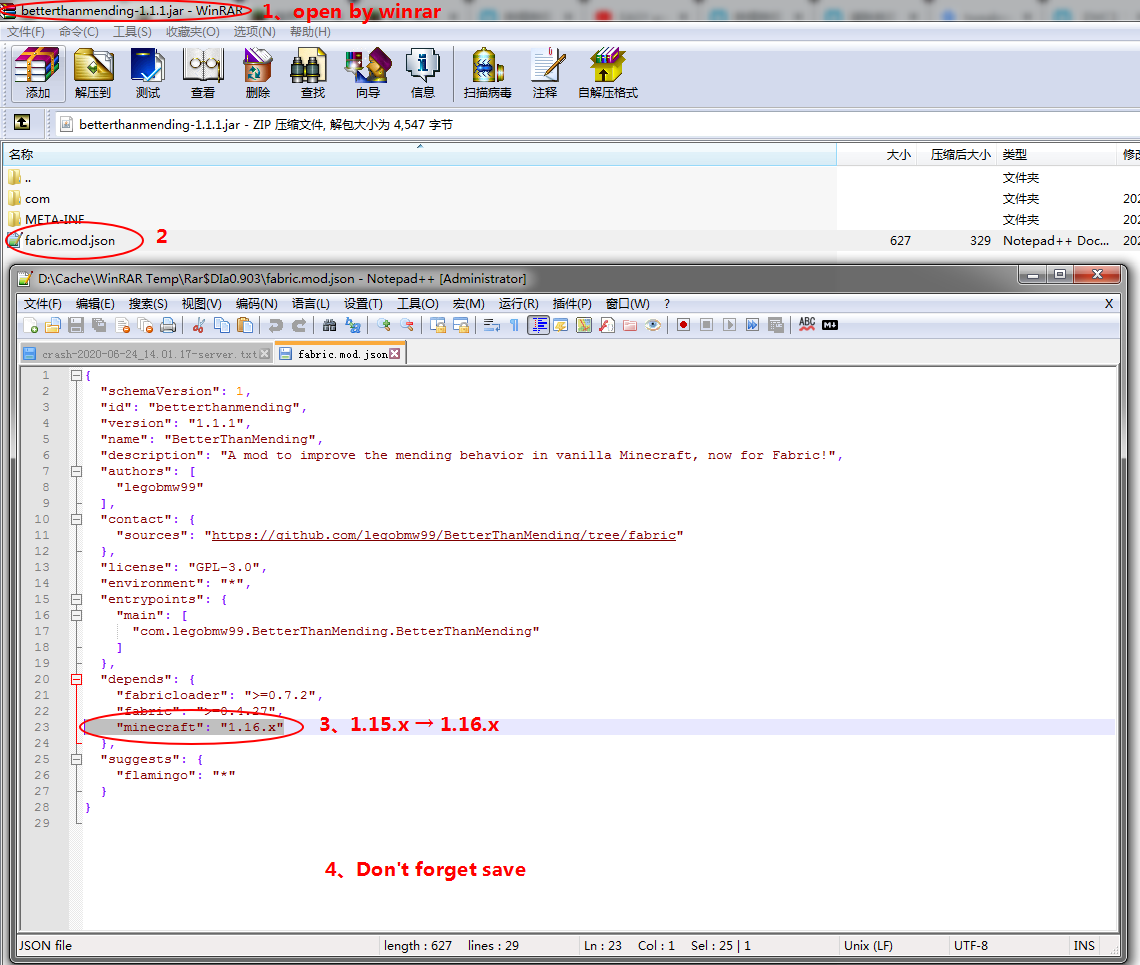This screenshot has height=965, width=1140.
Task: Click the WinRAR Add (添加) toolbar icon
Action: [x=38, y=73]
